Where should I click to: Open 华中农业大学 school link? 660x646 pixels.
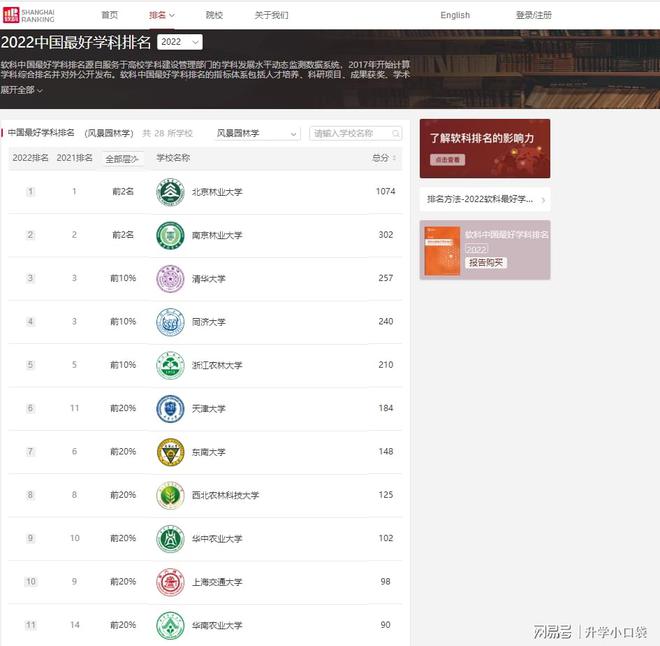217,539
